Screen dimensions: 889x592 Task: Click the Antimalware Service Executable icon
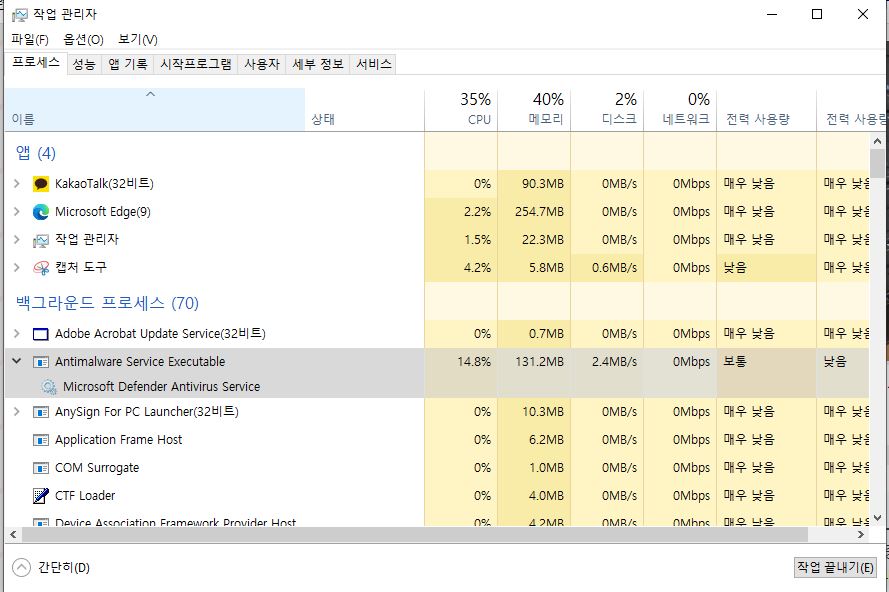pyautogui.click(x=41, y=362)
